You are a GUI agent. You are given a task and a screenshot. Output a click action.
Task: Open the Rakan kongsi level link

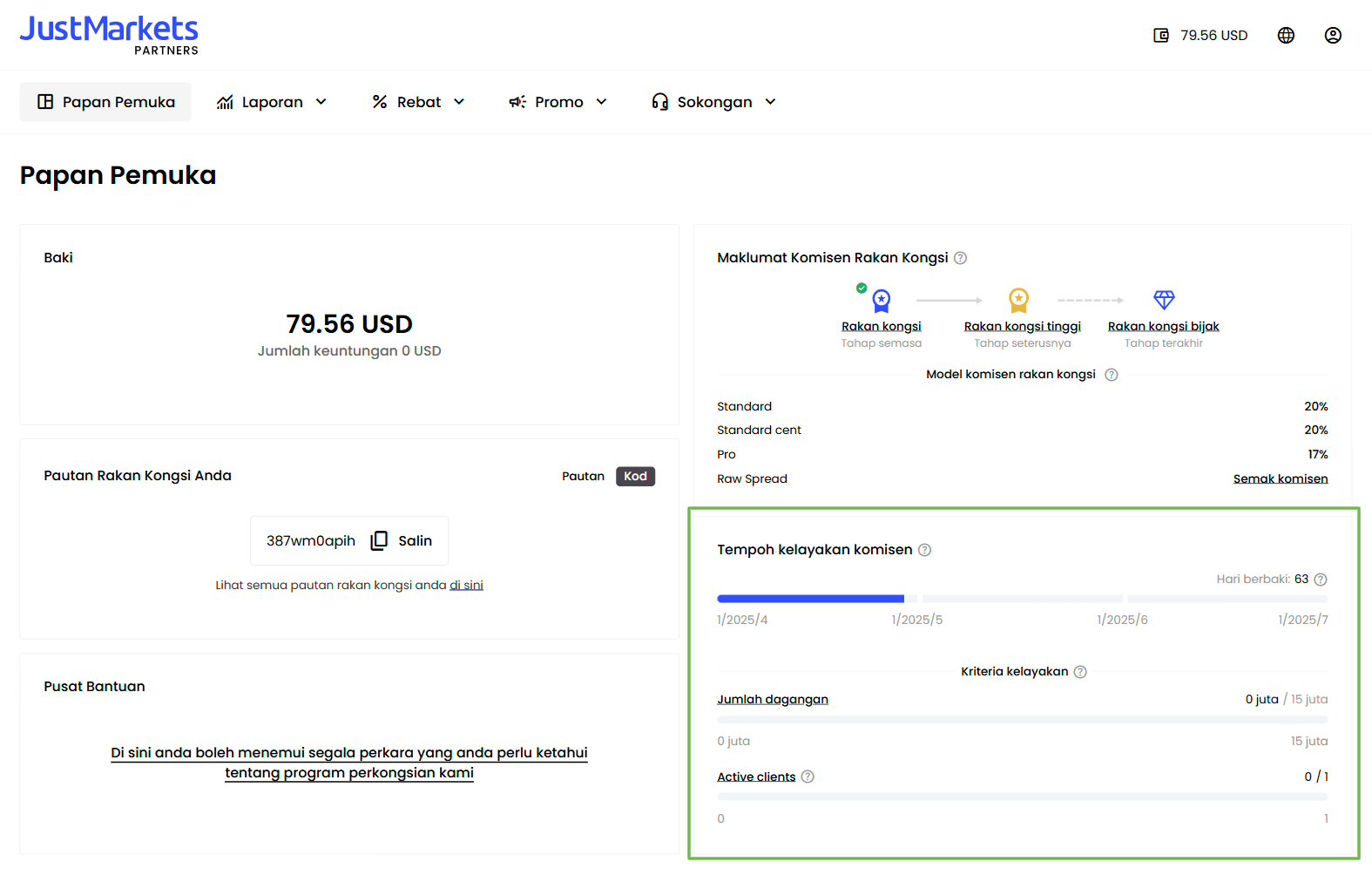[x=881, y=326]
